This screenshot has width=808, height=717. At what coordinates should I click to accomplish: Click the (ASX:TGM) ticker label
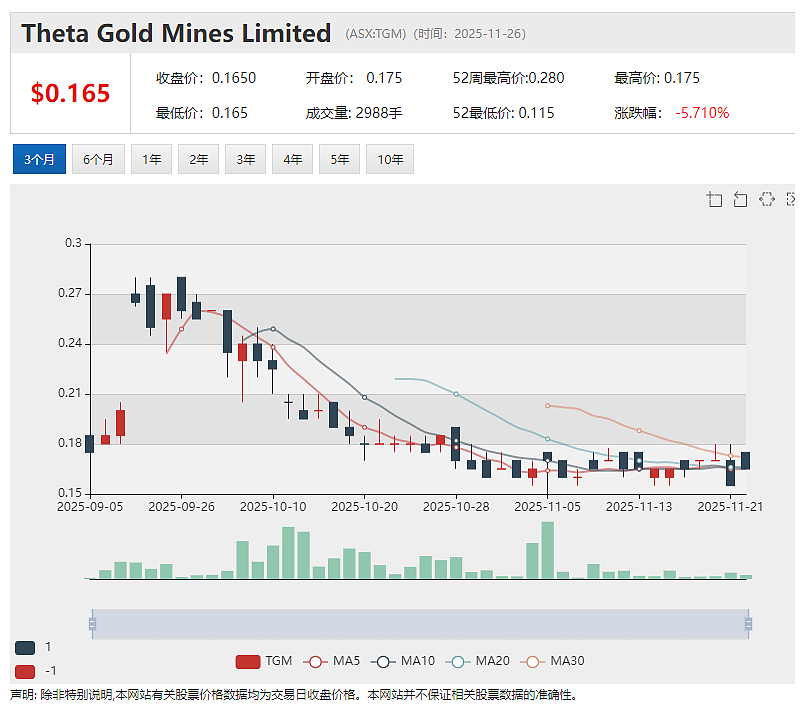(376, 34)
